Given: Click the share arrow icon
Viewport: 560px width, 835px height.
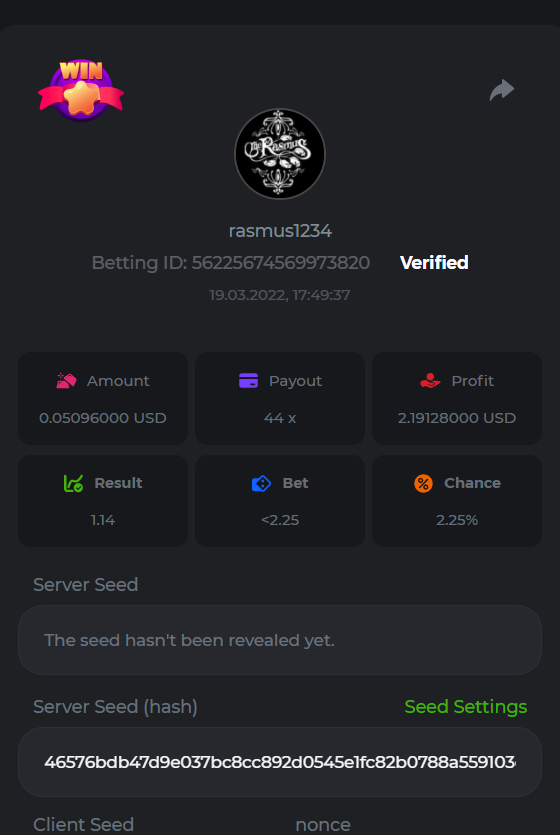Looking at the screenshot, I should (502, 90).
